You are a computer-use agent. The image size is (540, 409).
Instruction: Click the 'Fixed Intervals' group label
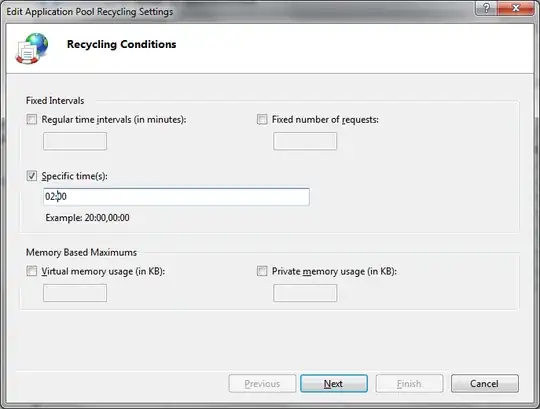(x=55, y=101)
